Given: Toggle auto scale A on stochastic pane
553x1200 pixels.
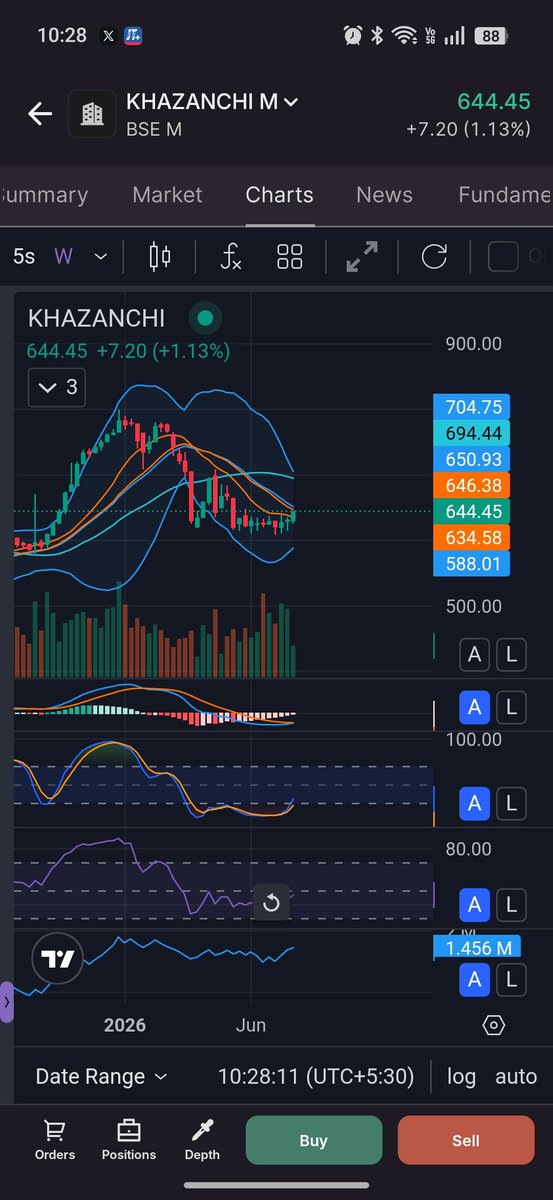Looking at the screenshot, I should click(x=474, y=803).
